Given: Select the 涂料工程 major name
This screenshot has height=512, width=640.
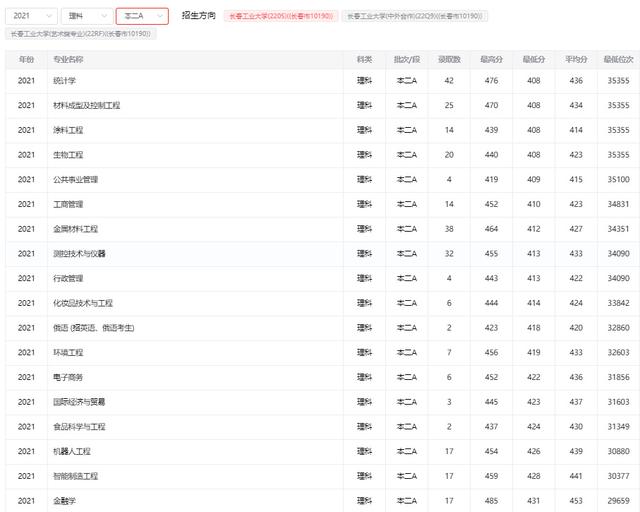Looking at the screenshot, I should (x=68, y=130).
